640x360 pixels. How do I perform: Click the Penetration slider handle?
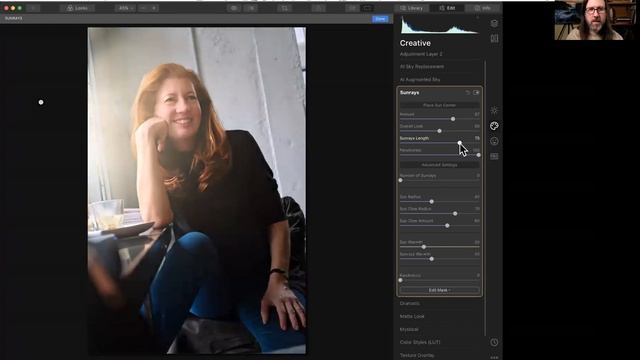[478, 155]
